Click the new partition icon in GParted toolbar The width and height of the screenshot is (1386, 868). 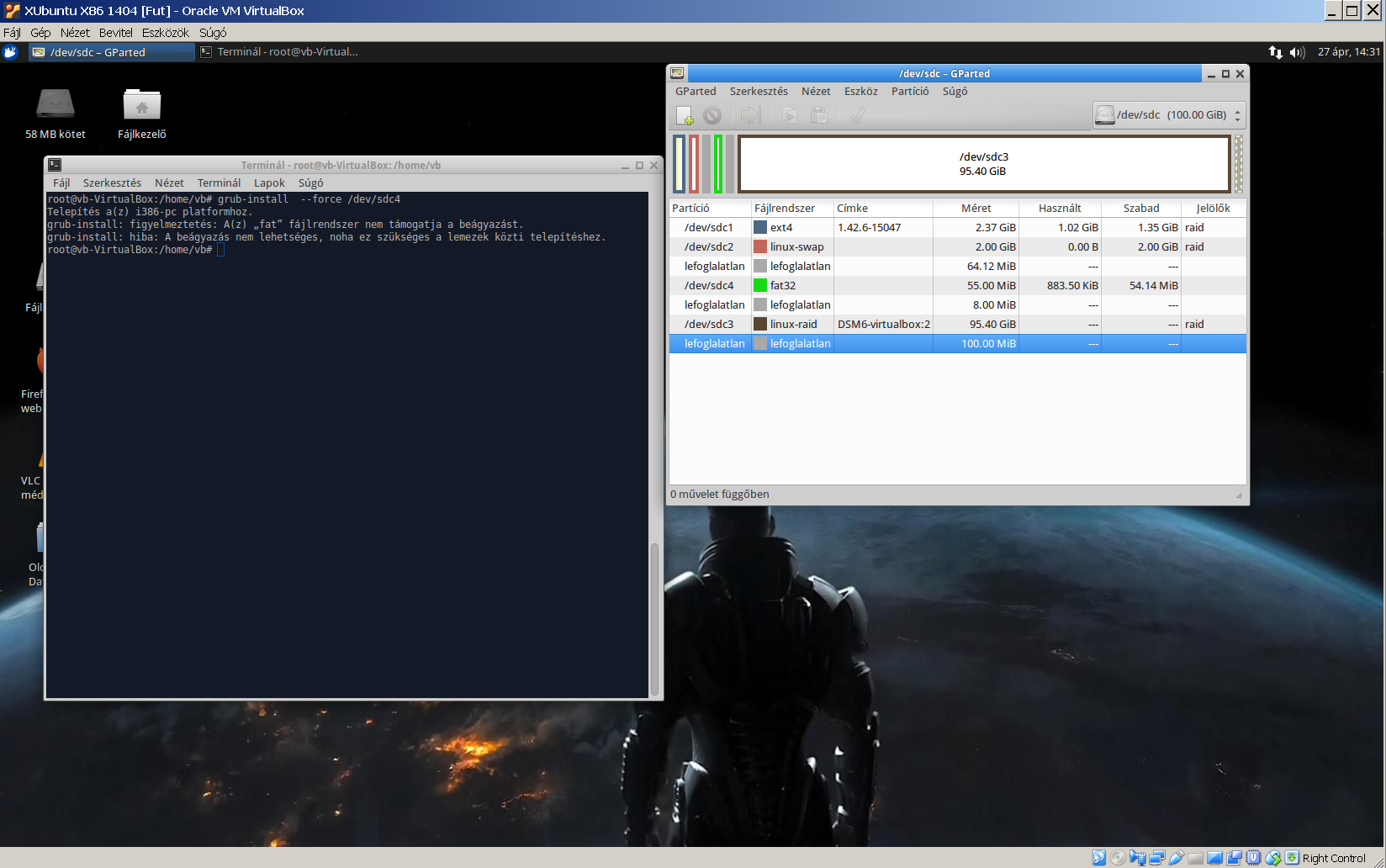click(x=685, y=115)
